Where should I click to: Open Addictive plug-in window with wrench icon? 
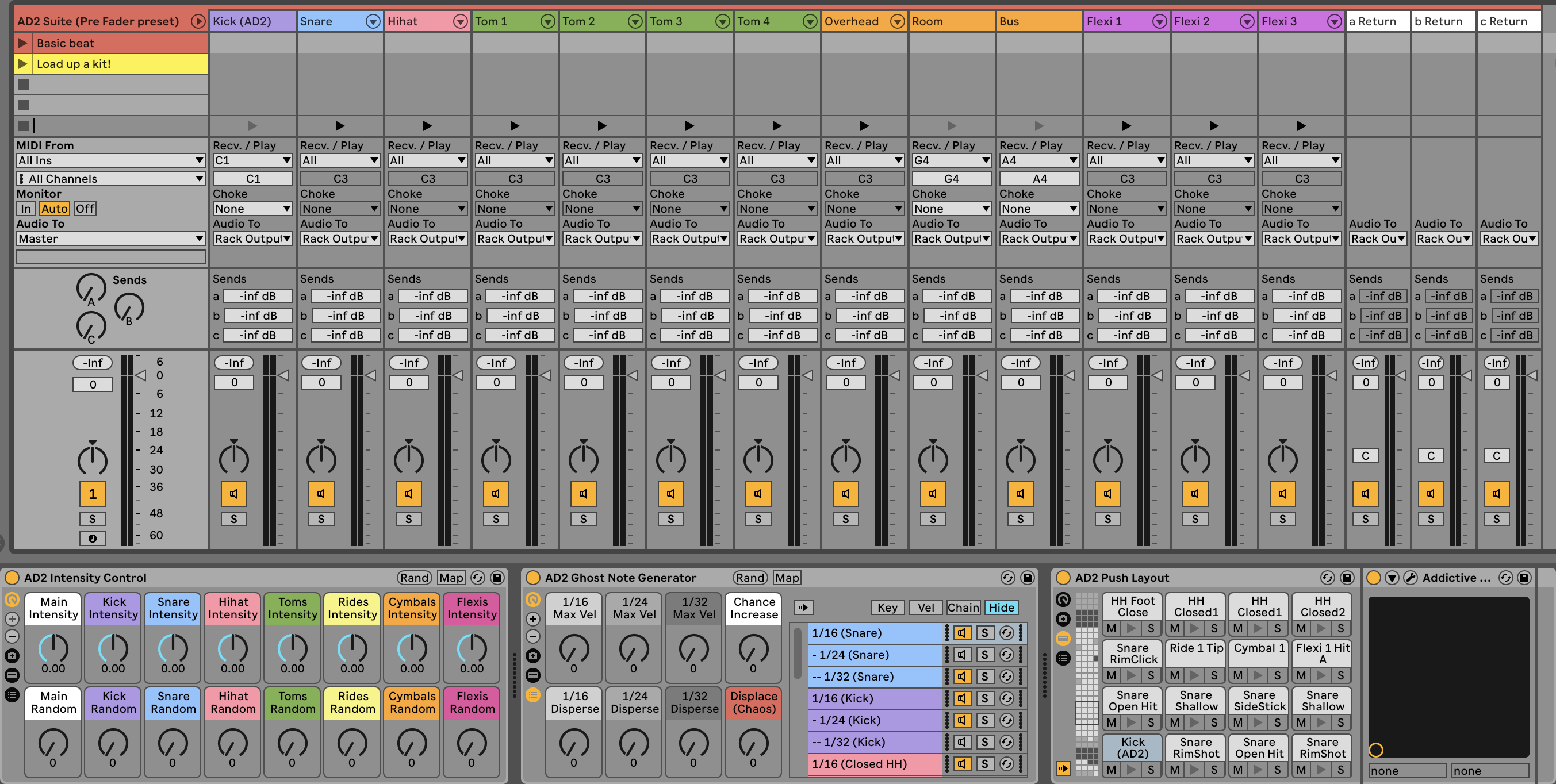pyautogui.click(x=1410, y=578)
